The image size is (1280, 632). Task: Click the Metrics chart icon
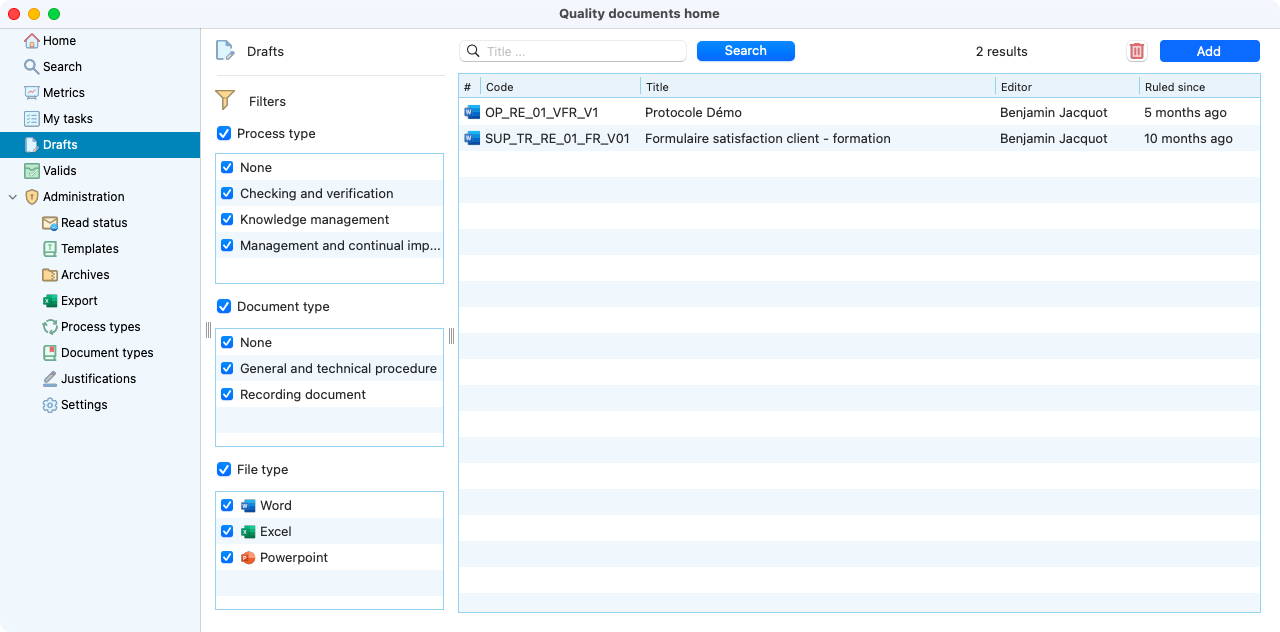pos(32,93)
